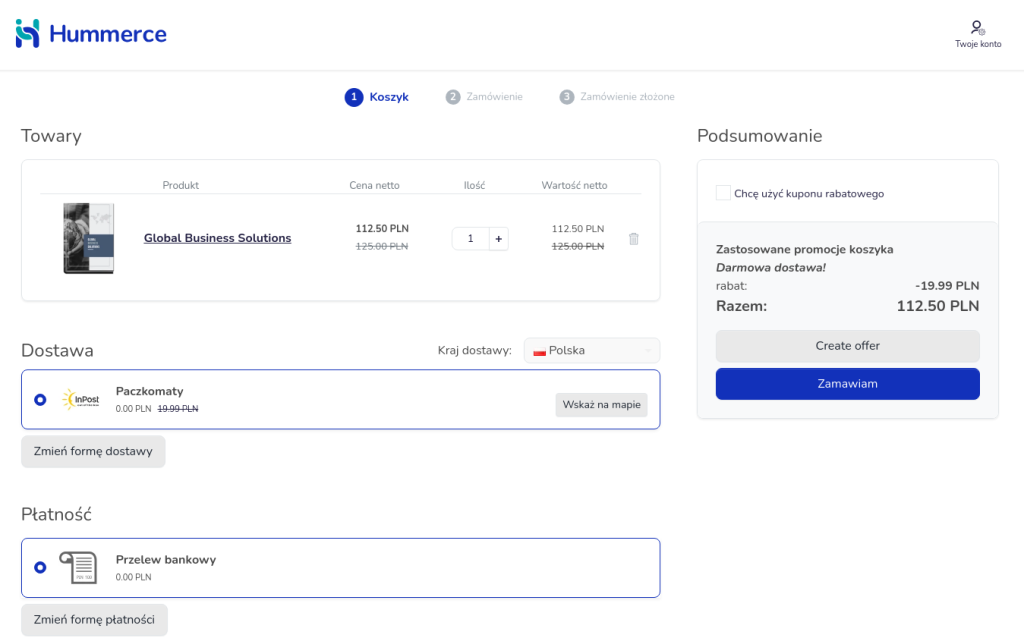Click Zmień formę dostawy button
This screenshot has height=638, width=1024.
[93, 451]
